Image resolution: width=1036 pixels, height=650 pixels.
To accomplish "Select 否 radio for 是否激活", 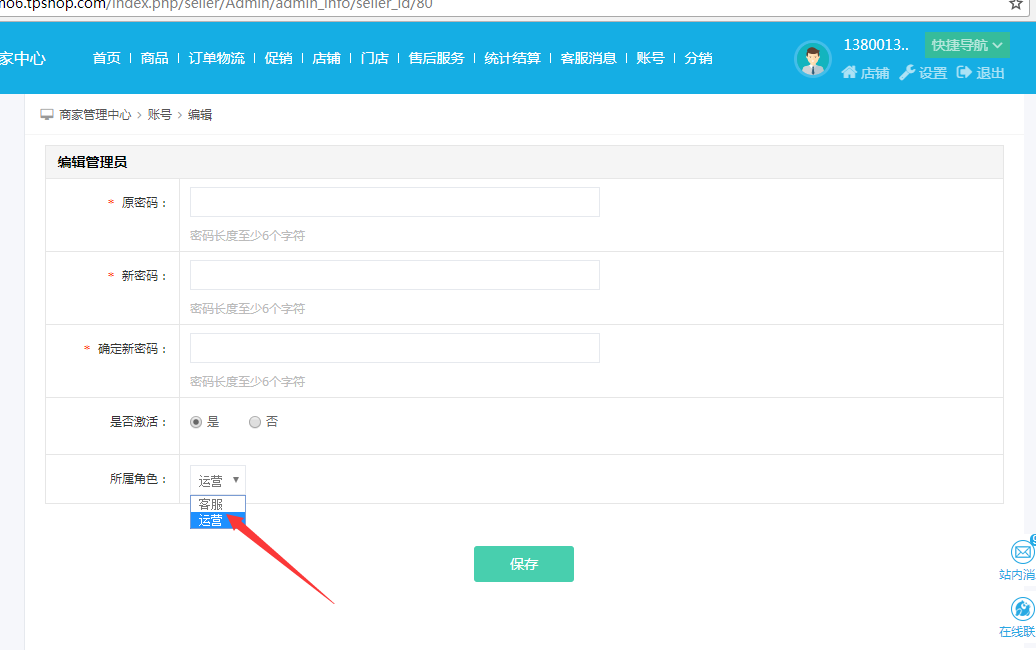I will pos(255,422).
